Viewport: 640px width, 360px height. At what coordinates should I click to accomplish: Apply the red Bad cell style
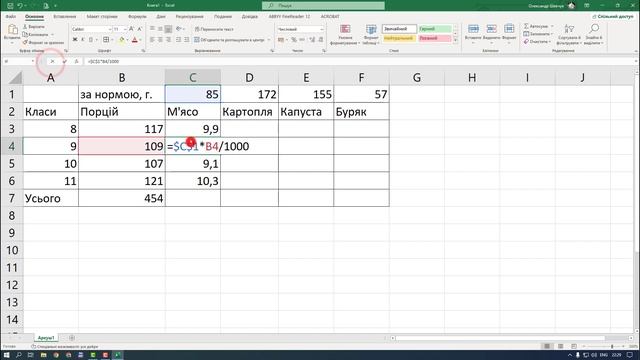click(x=435, y=38)
